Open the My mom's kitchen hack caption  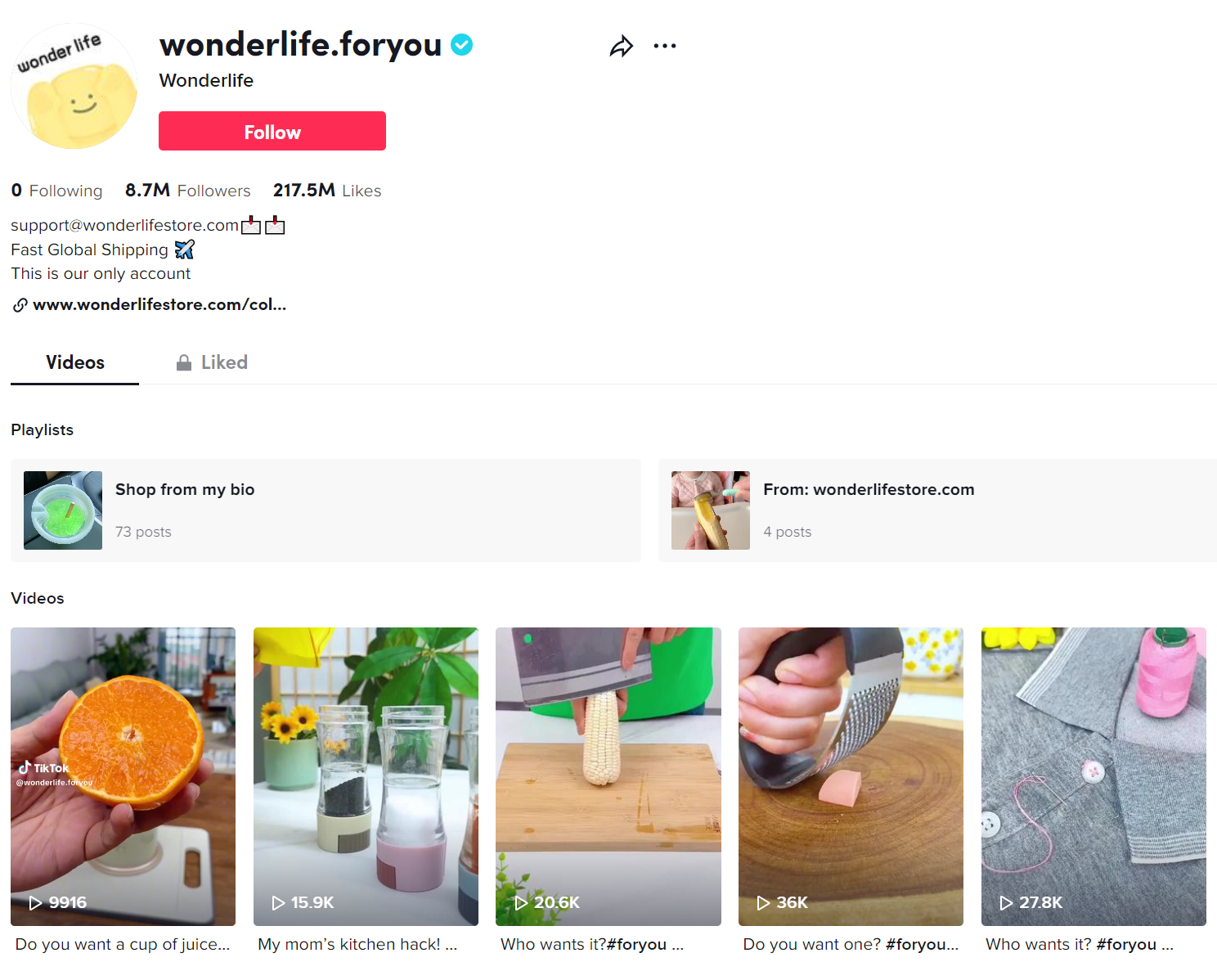[357, 944]
